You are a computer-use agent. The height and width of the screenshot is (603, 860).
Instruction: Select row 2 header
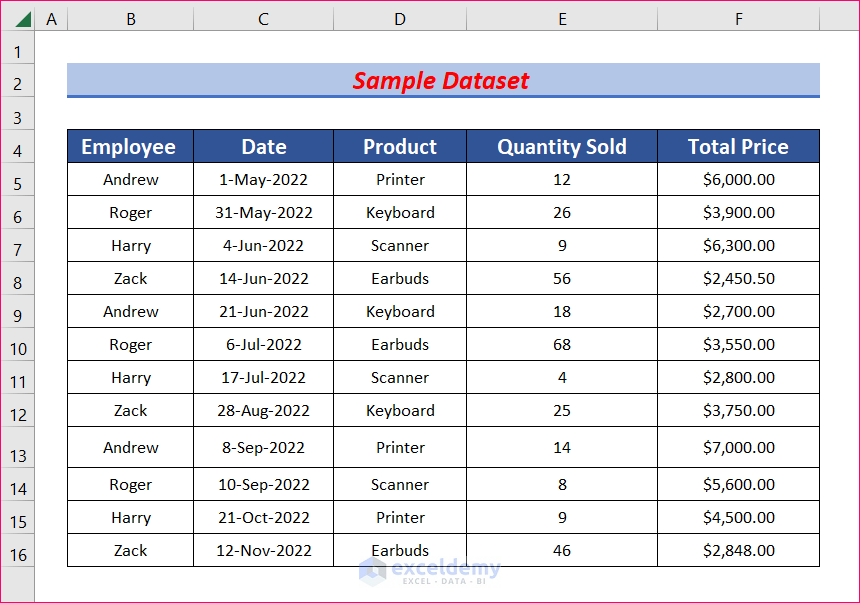click(x=18, y=81)
